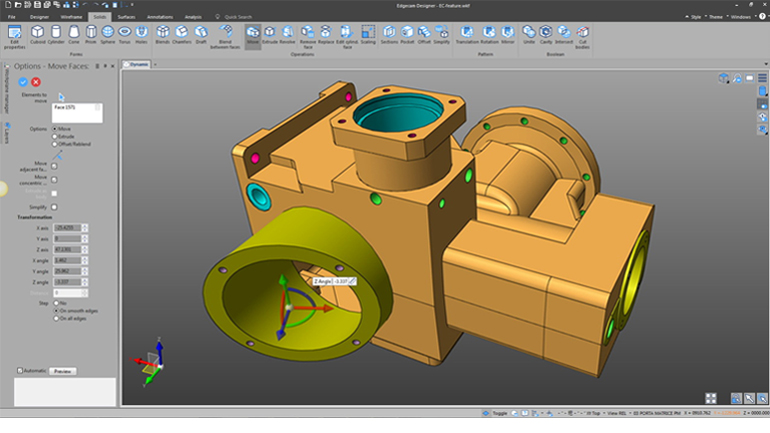Switch to the Analysis tab
This screenshot has height=433, width=770.
pyautogui.click(x=193, y=17)
